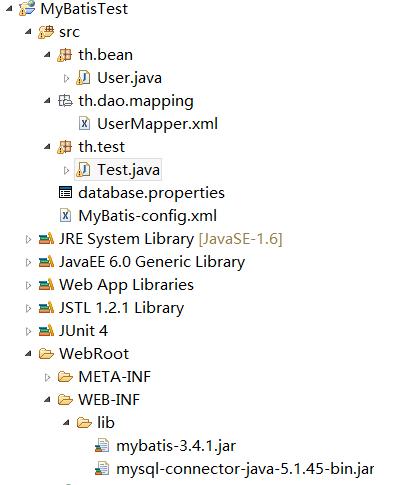
Task: Collapse the WEB-INF folder
Action: click(x=47, y=400)
